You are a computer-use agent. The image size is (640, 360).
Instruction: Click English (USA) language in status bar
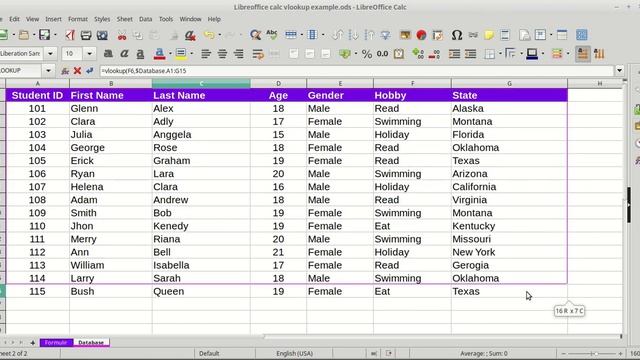tap(294, 353)
